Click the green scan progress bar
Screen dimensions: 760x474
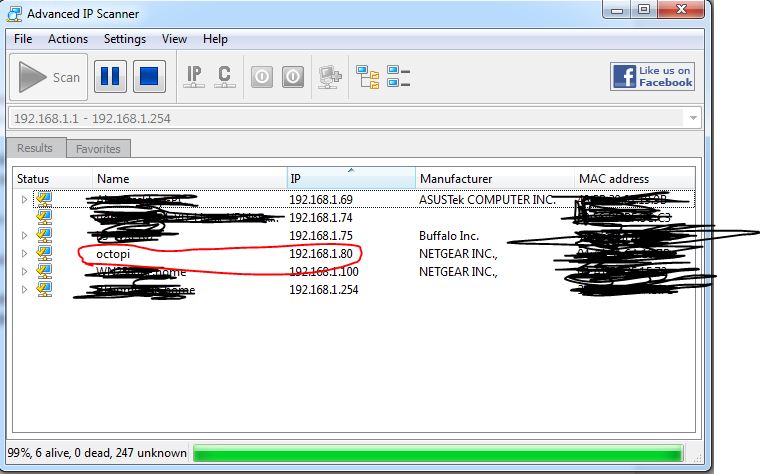tap(438, 453)
